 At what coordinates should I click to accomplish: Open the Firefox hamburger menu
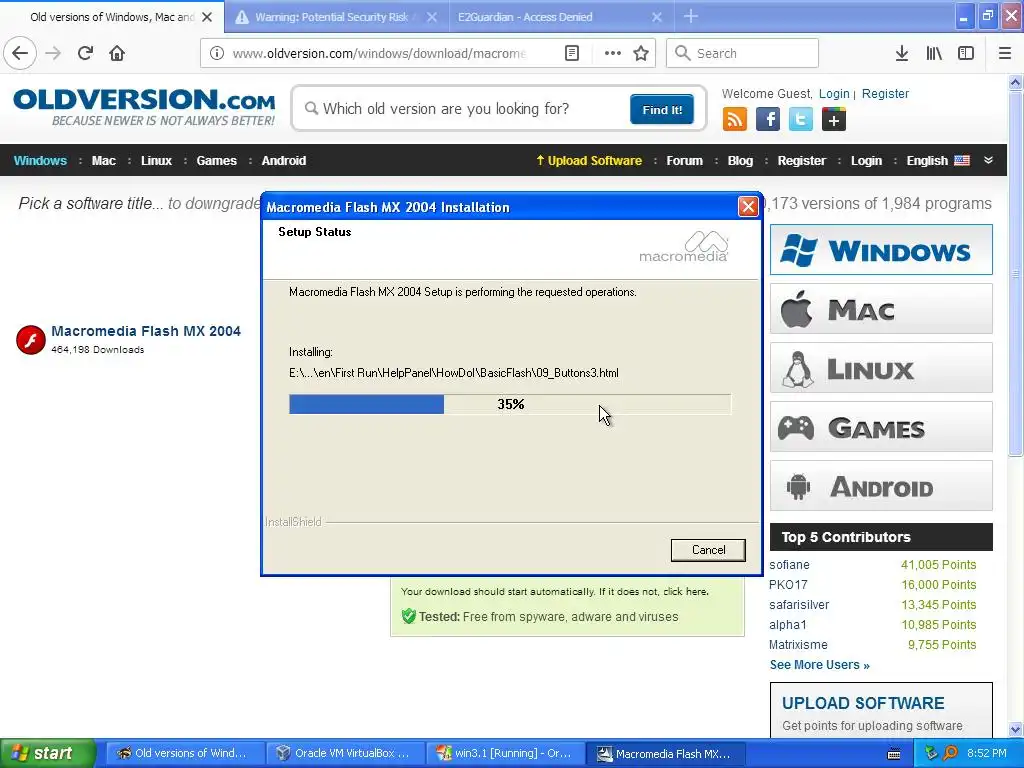1005,53
